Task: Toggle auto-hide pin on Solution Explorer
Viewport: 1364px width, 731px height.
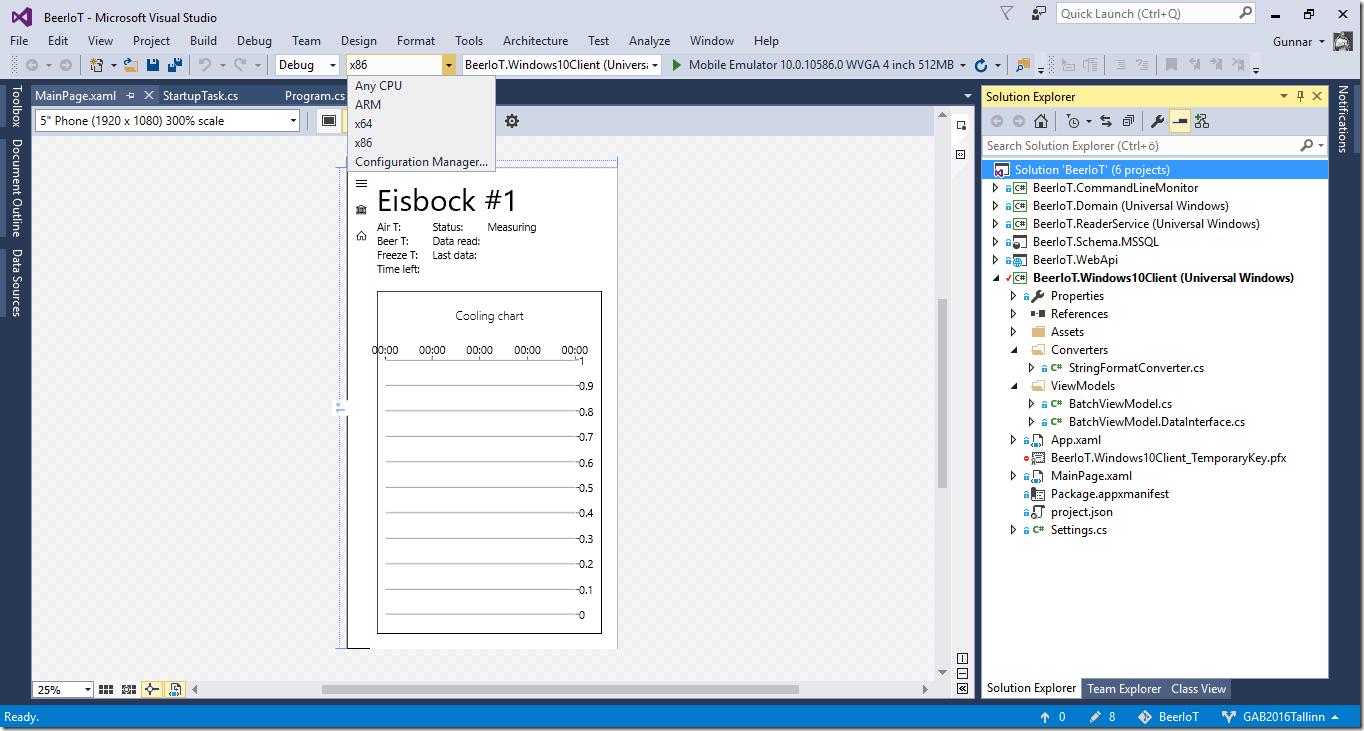Action: tap(1300, 96)
